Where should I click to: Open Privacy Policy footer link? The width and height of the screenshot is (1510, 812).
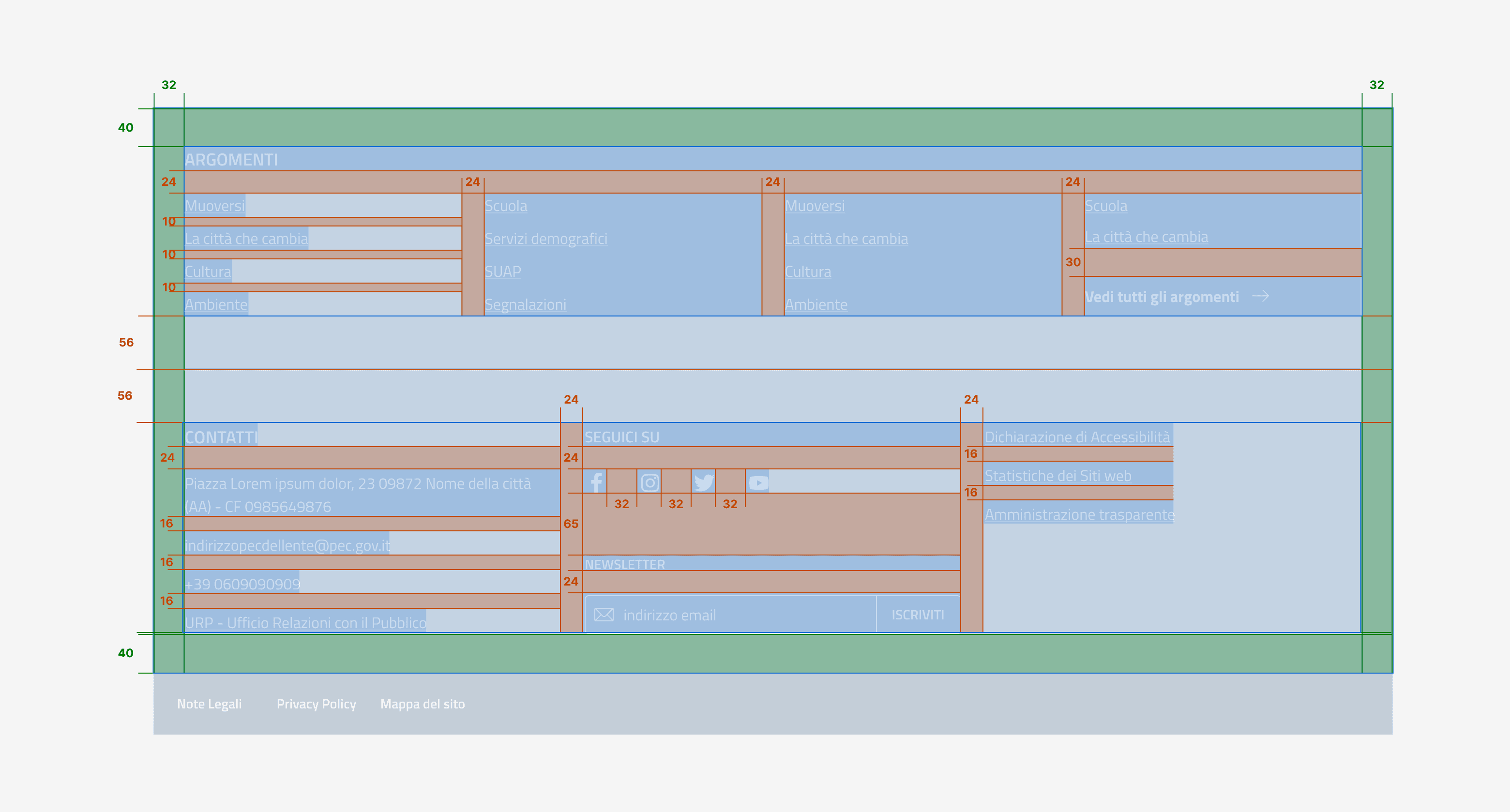(317, 704)
